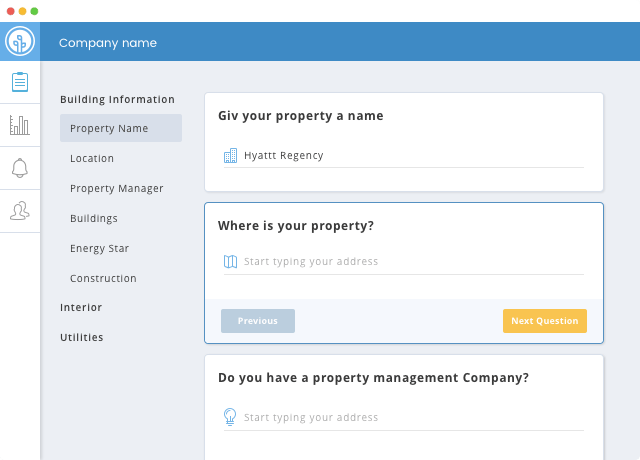Go to the Location section
This screenshot has height=460, width=640.
(92, 158)
